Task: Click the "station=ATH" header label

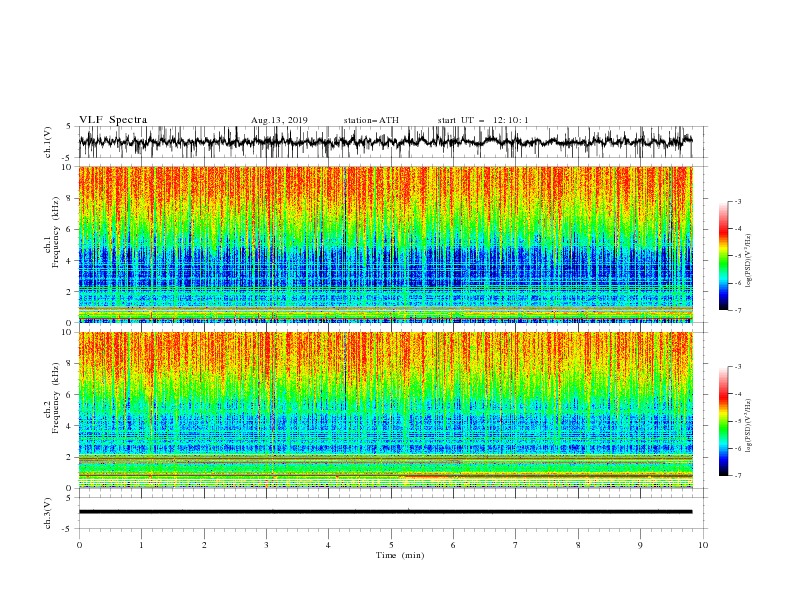Action: pos(371,120)
